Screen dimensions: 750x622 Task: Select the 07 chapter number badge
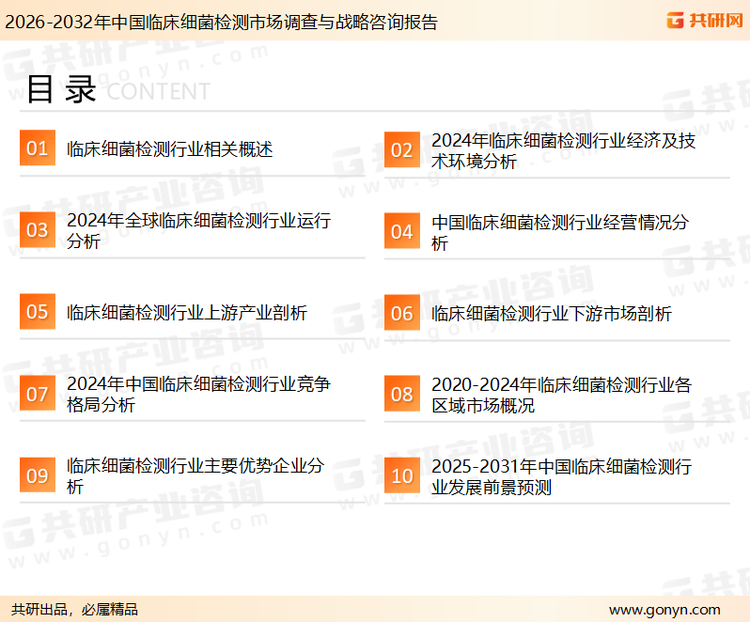[x=37, y=394]
